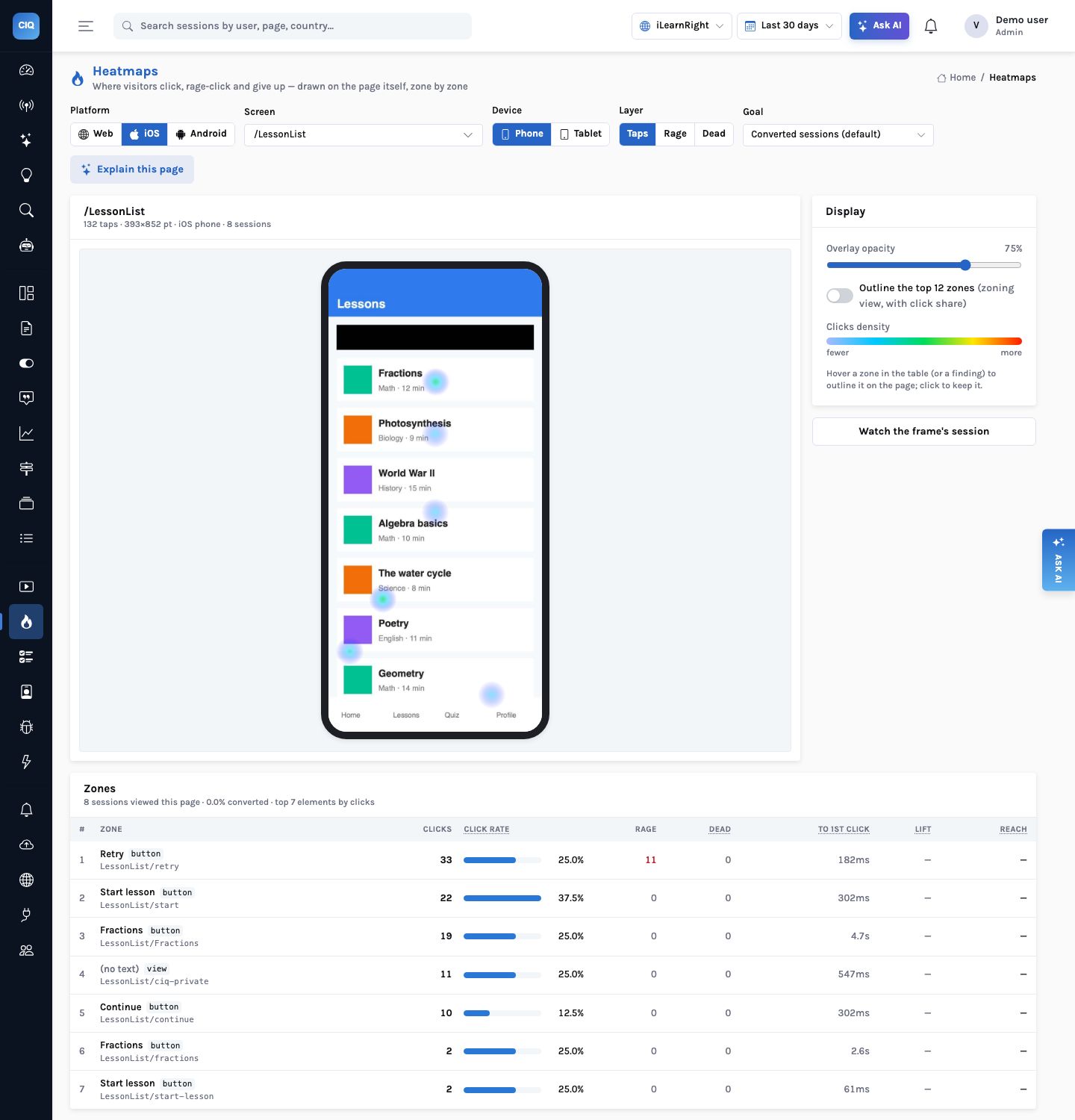Open the iLearnRight project selector
The width and height of the screenshot is (1075, 1120).
[682, 26]
